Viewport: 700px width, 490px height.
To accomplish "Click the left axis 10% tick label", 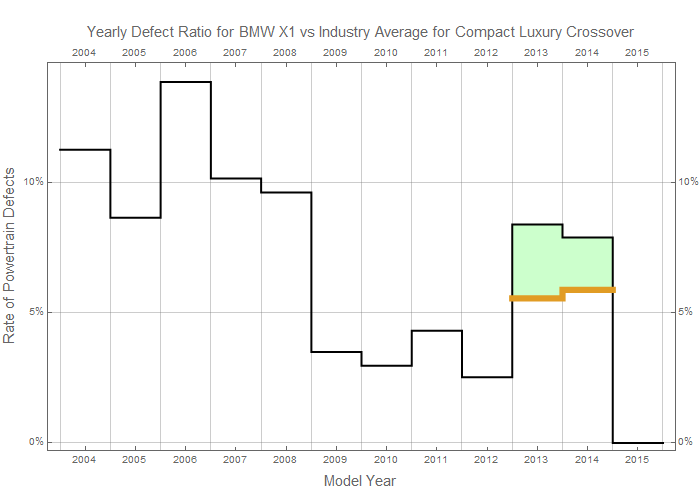I will 33,182.
